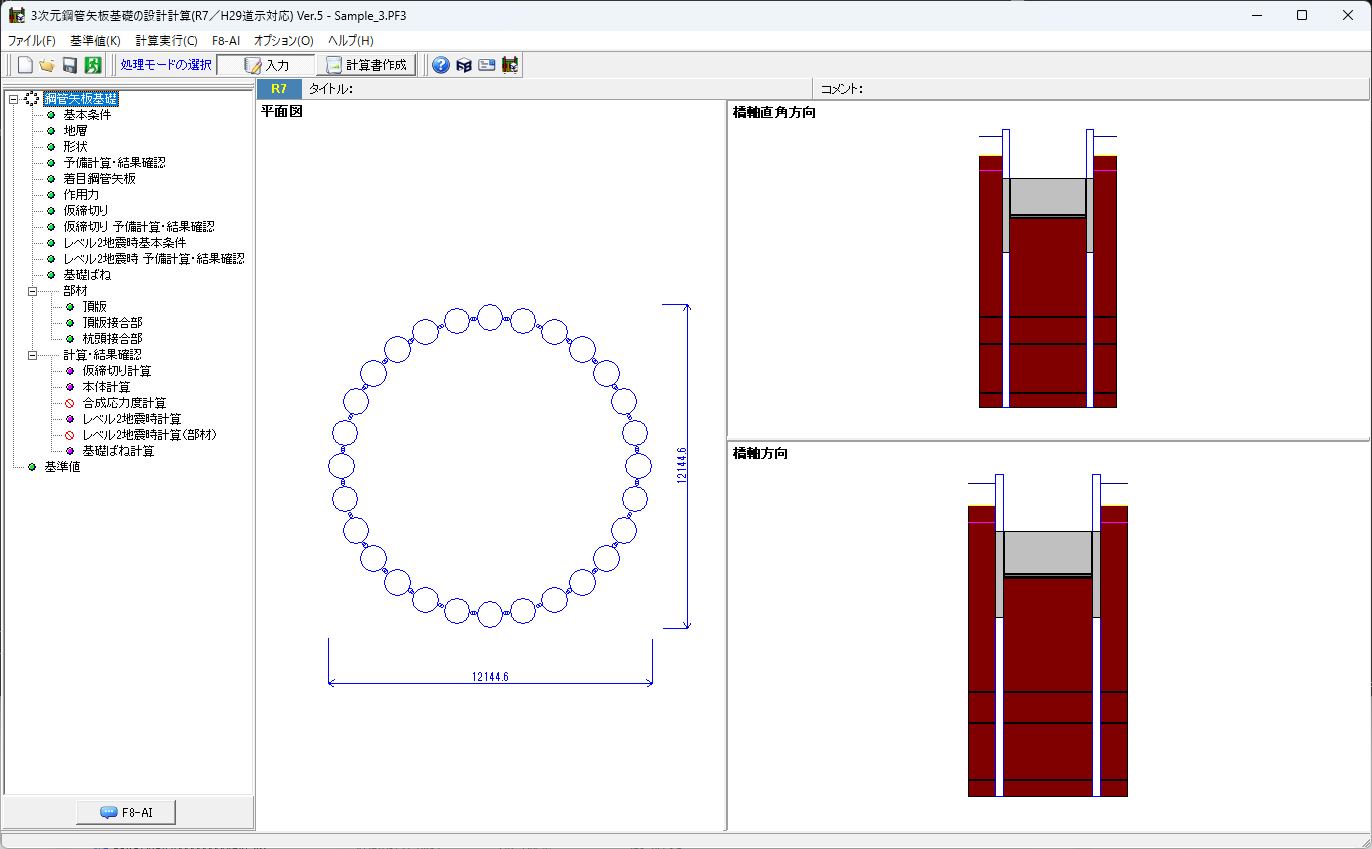This screenshot has height=849, width=1372.
Task: Click the コメント field in header bar
Action: [x=1090, y=89]
